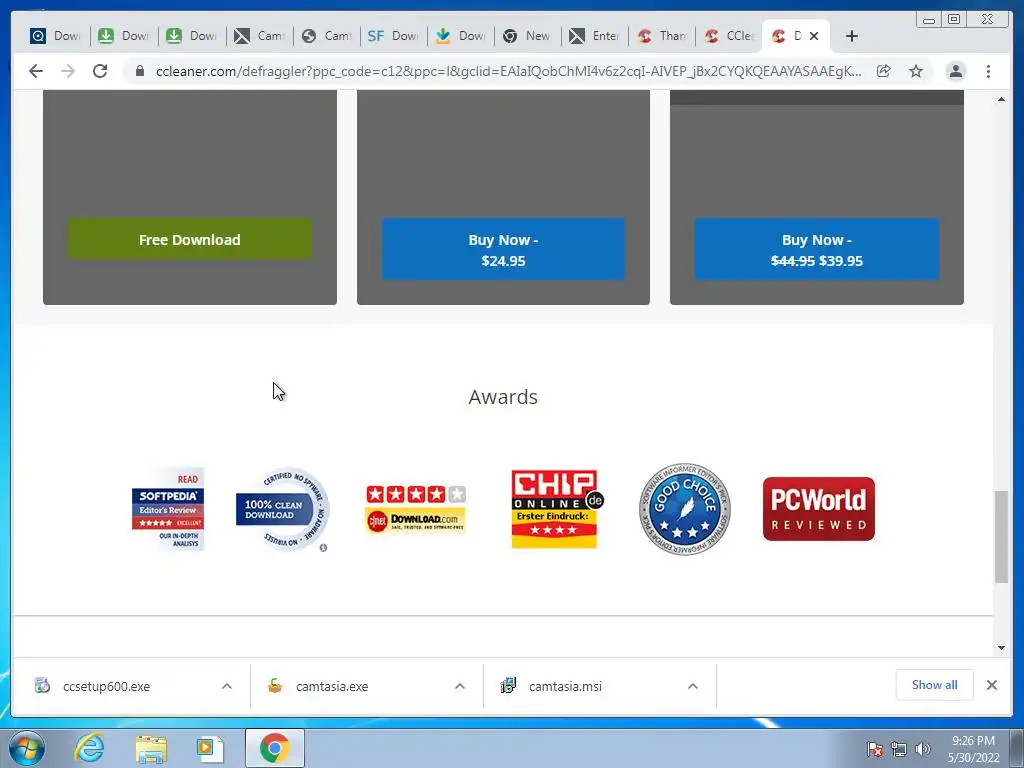
Task: Click the Share this page icon
Action: click(884, 71)
